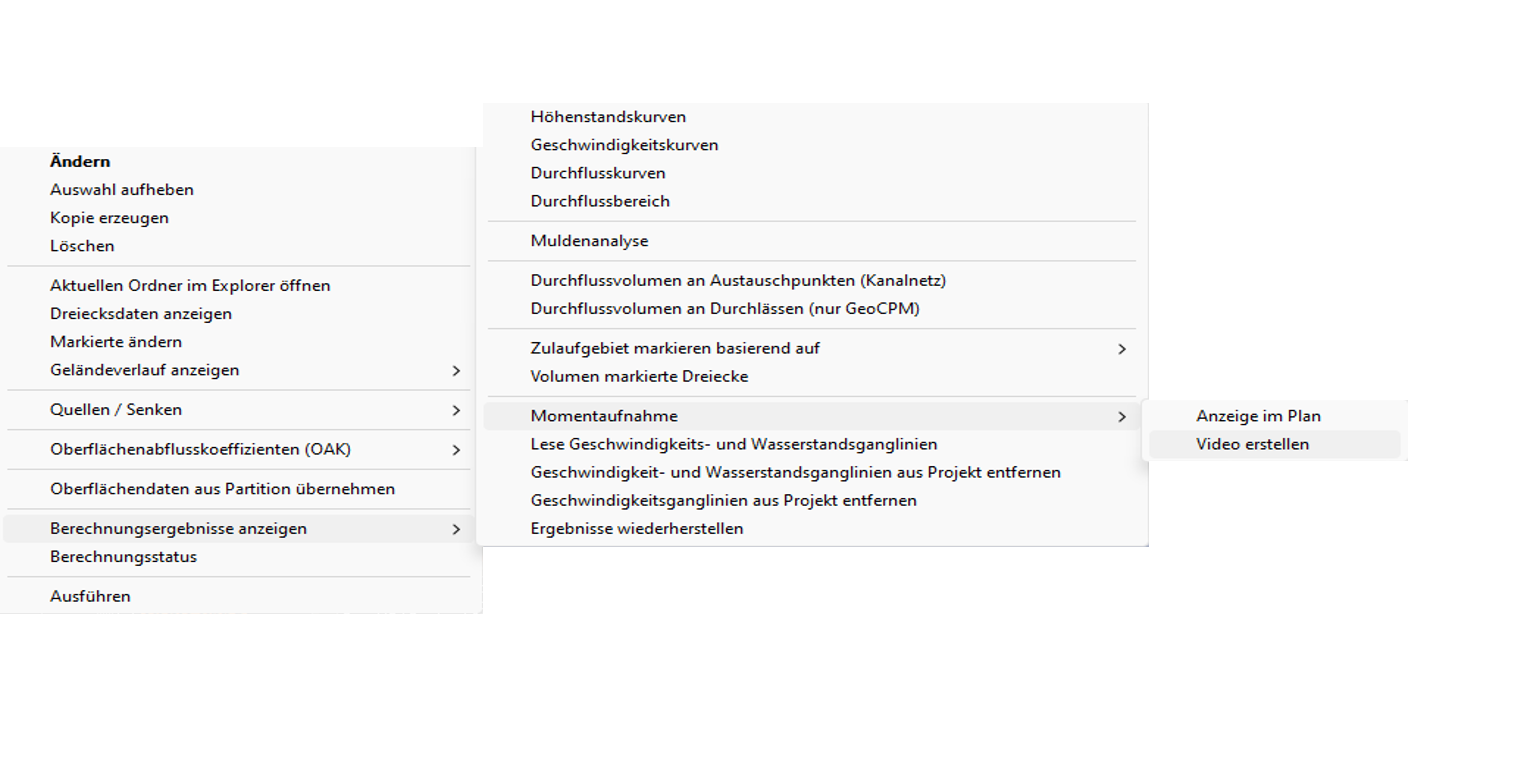Click the Muldenanalyse entry
The image size is (1519, 758).
click(x=589, y=241)
